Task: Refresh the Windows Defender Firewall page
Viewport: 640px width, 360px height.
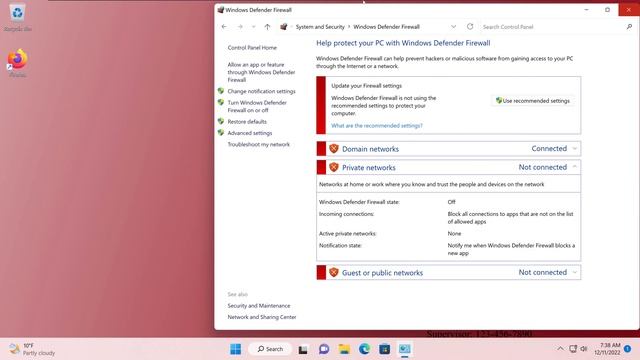Action: [470, 27]
